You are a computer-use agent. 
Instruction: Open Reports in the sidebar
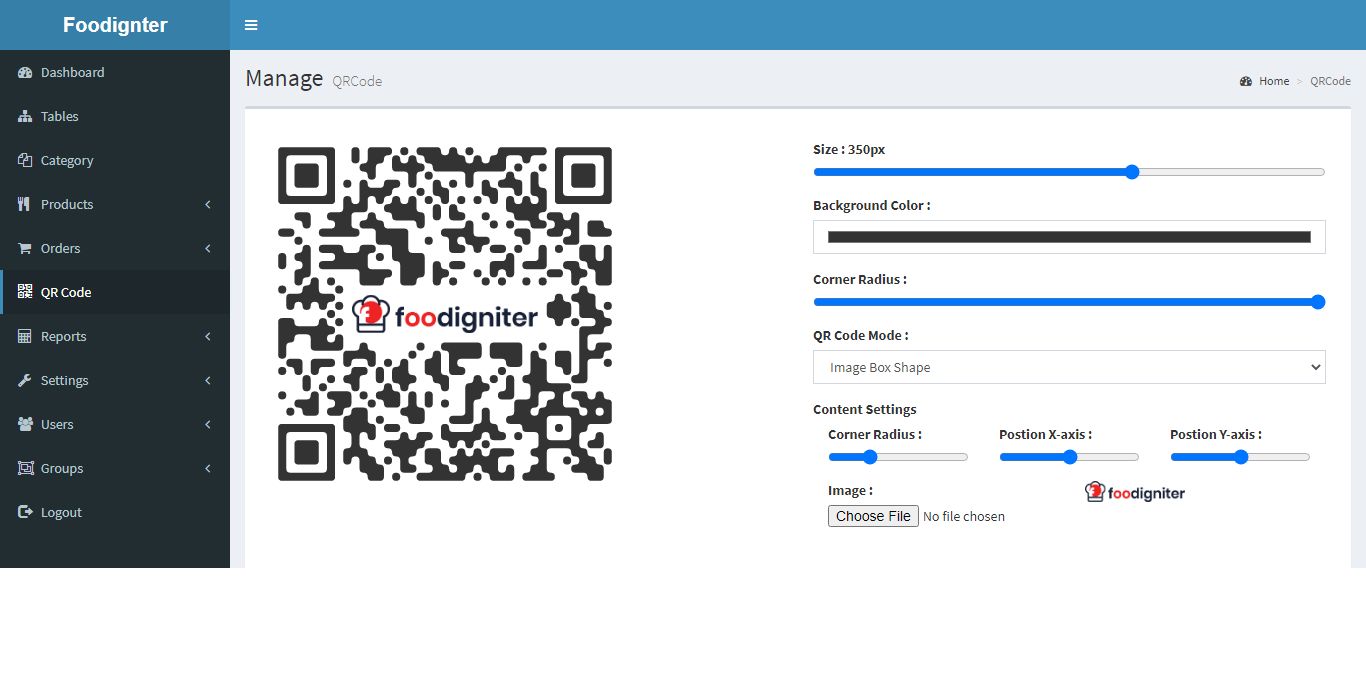115,336
